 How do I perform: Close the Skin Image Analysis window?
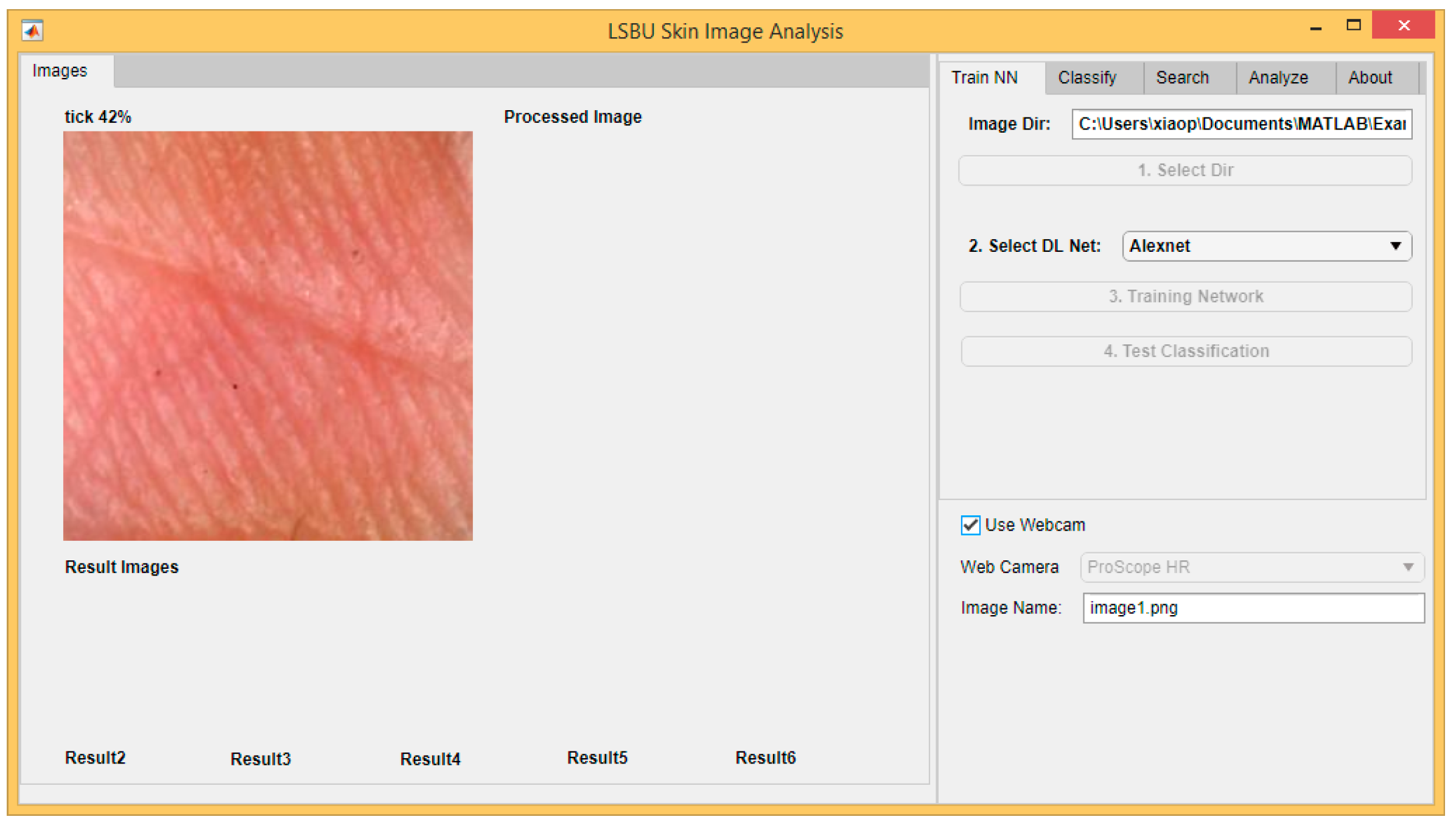click(x=1404, y=26)
